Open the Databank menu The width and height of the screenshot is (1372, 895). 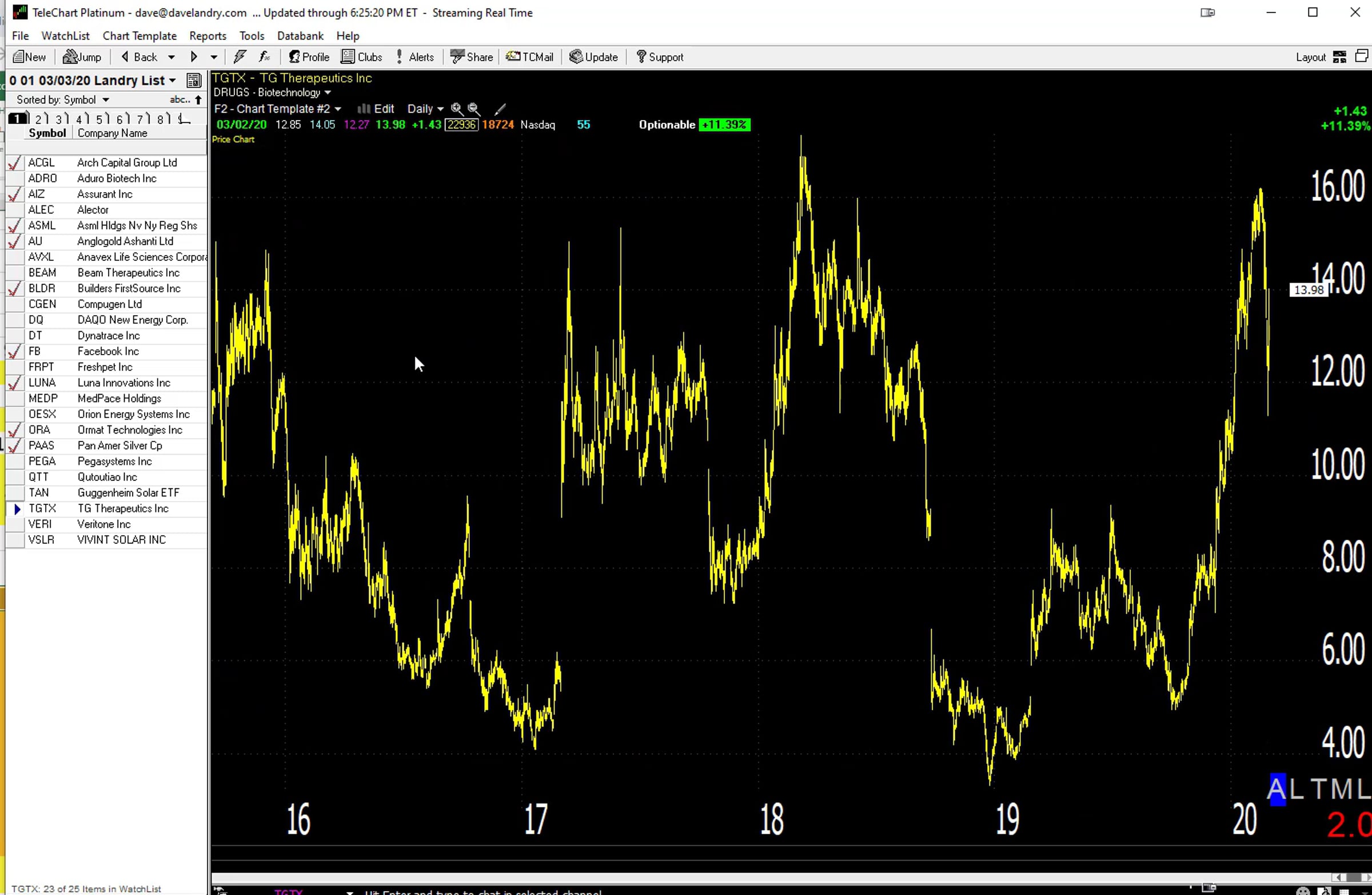[x=300, y=36]
